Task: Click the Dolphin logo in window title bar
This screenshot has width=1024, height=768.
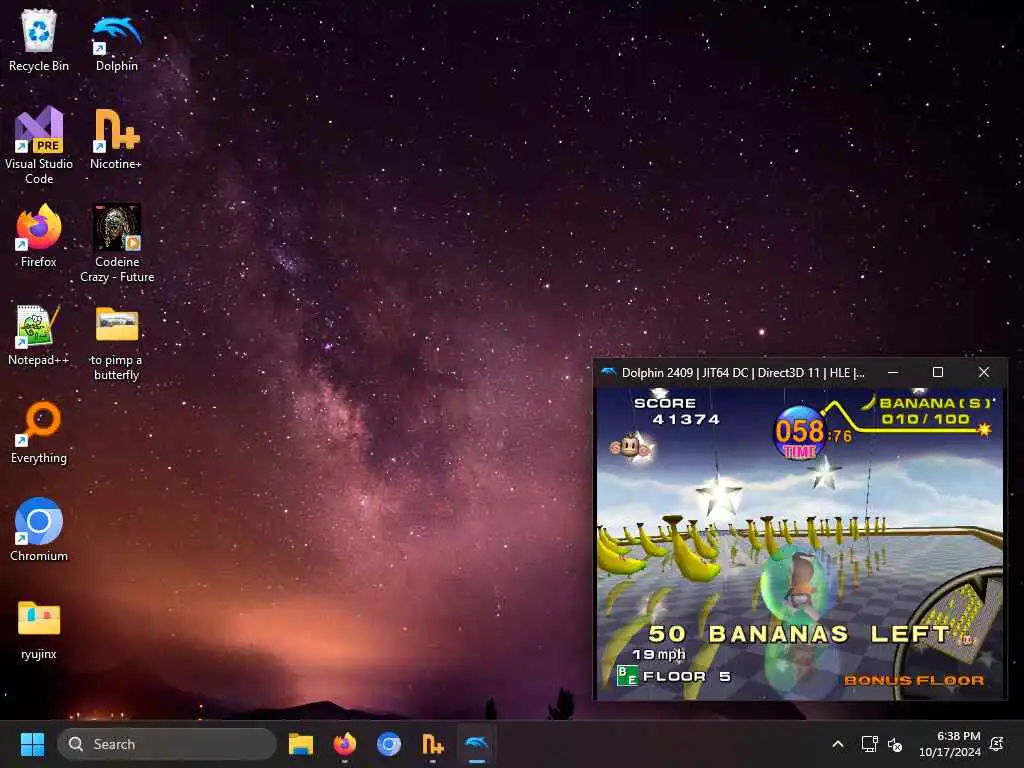Action: pyautogui.click(x=608, y=372)
